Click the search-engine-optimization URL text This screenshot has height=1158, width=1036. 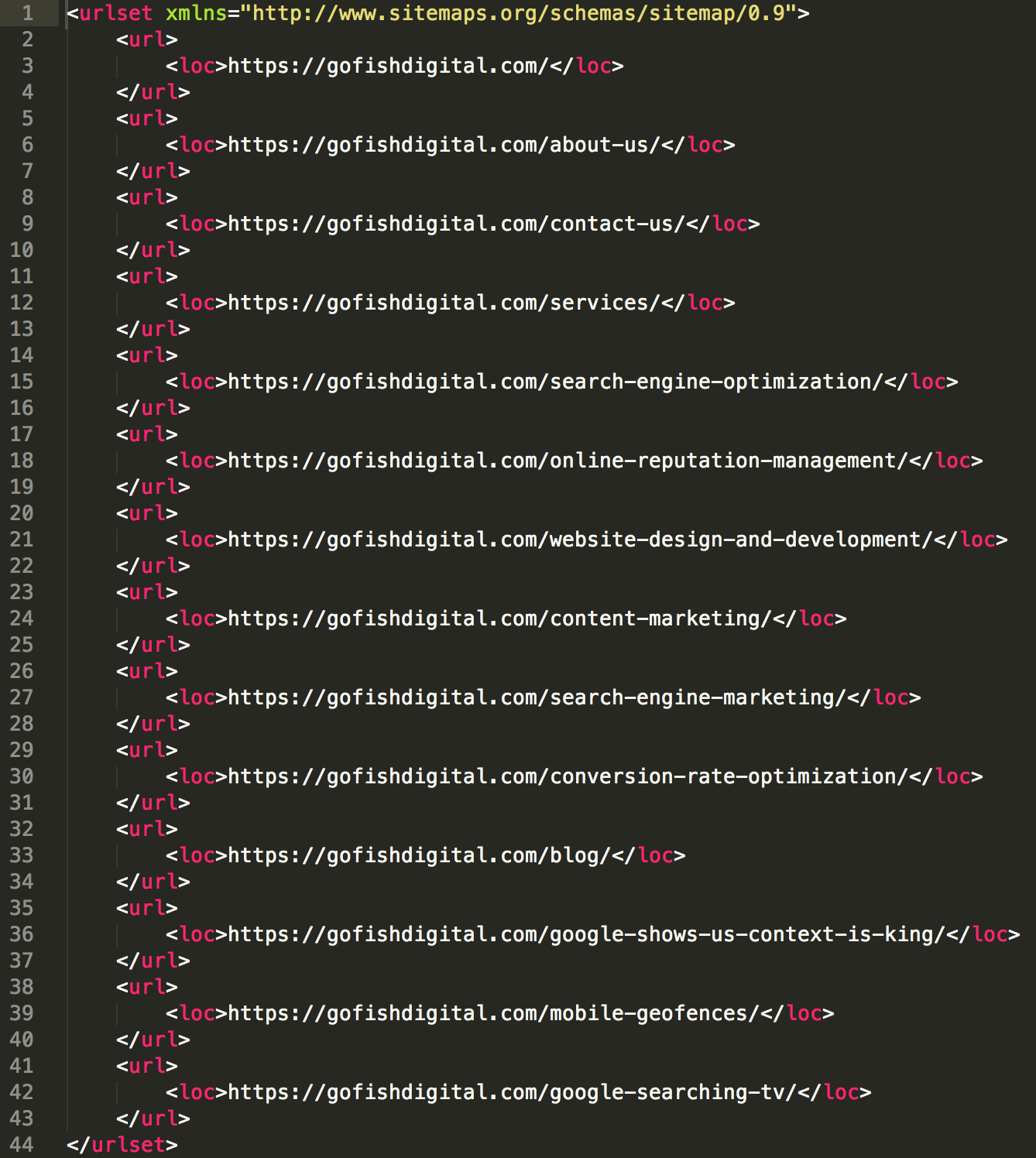[x=555, y=382]
